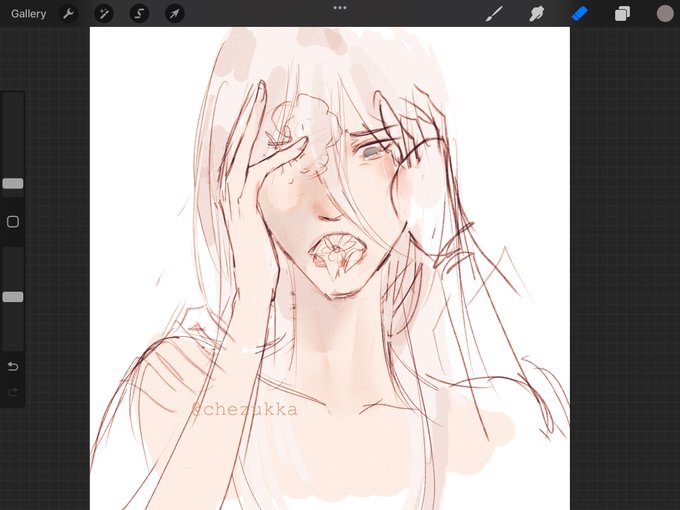Viewport: 680px width, 510px height.
Task: Click the drawing canvas on the mouth
Action: pyautogui.click(x=338, y=254)
